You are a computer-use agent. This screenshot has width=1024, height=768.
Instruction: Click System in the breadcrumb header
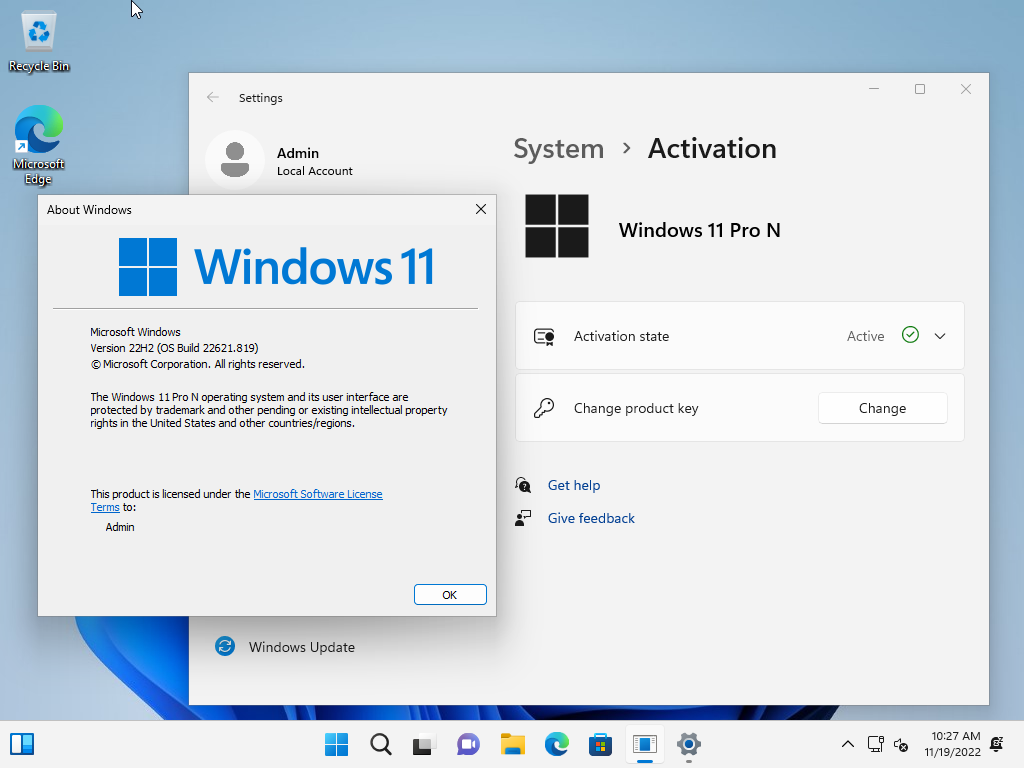coord(558,149)
